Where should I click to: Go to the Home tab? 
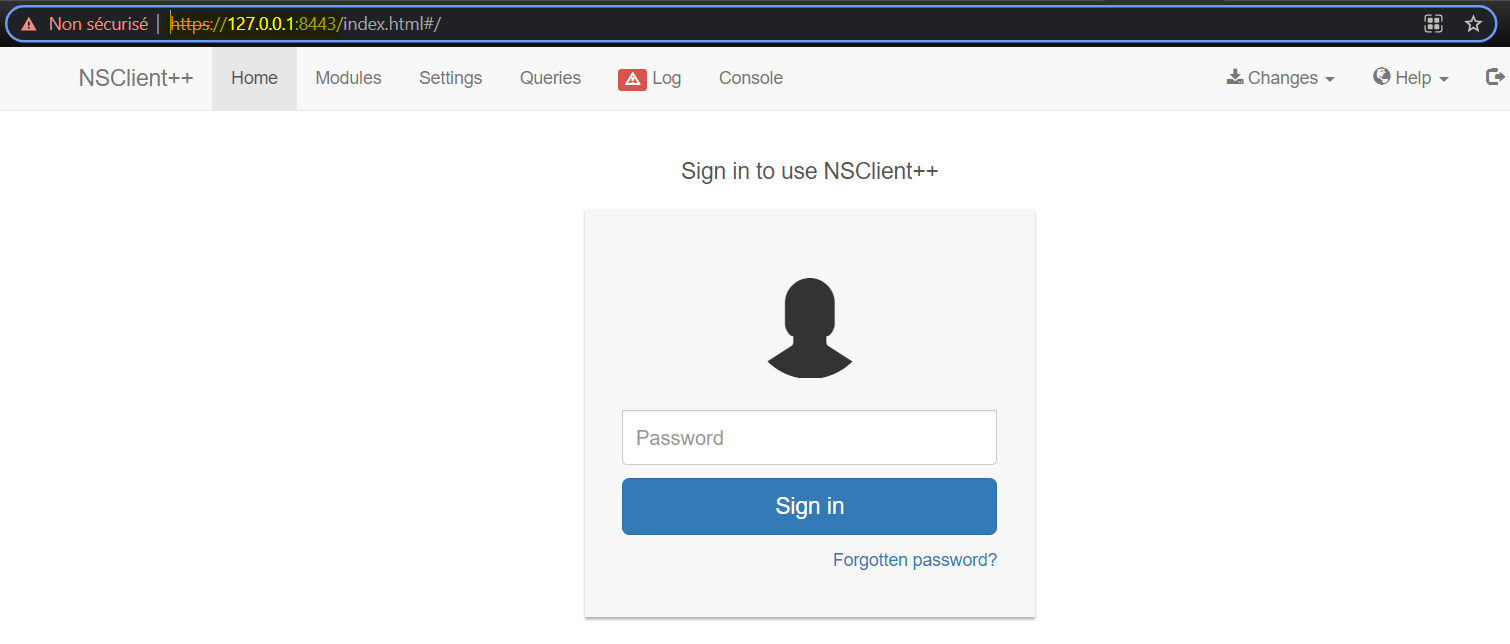(x=254, y=78)
